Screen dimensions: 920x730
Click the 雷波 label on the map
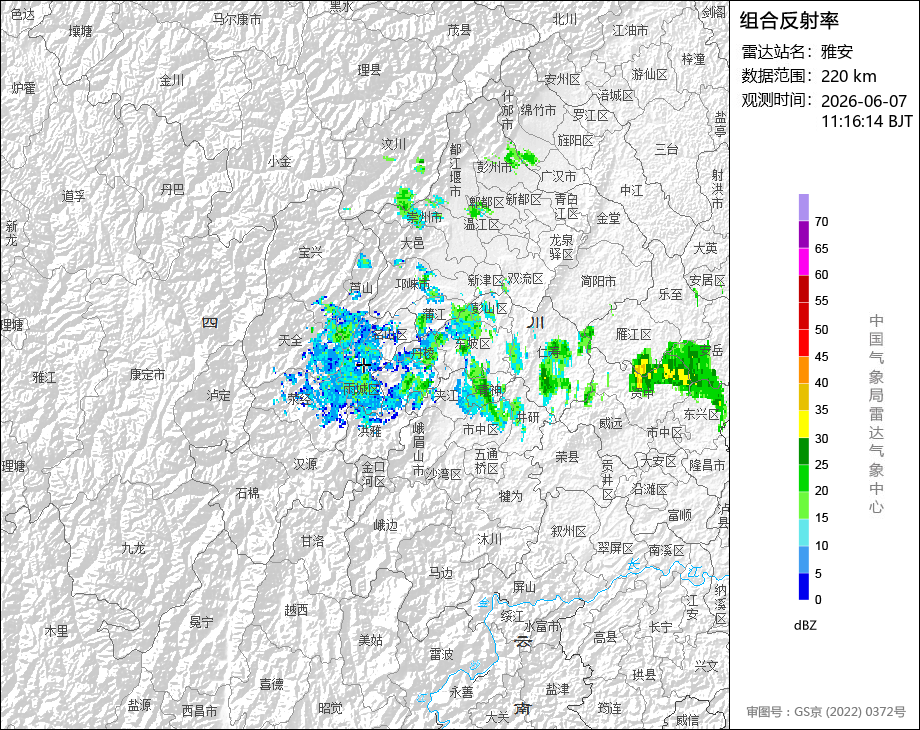pyautogui.click(x=441, y=654)
